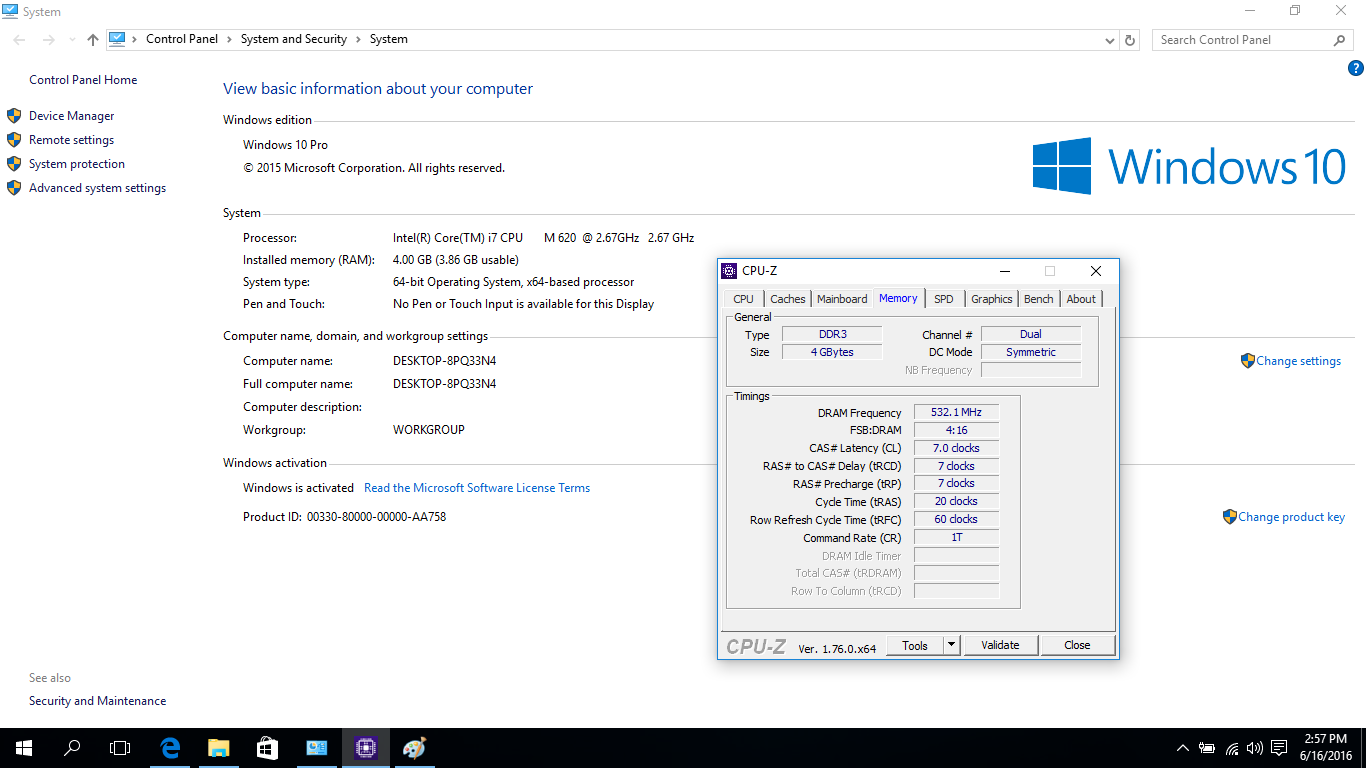Click the CPU-Z taskbar icon
Image resolution: width=1366 pixels, height=768 pixels.
pyautogui.click(x=365, y=748)
